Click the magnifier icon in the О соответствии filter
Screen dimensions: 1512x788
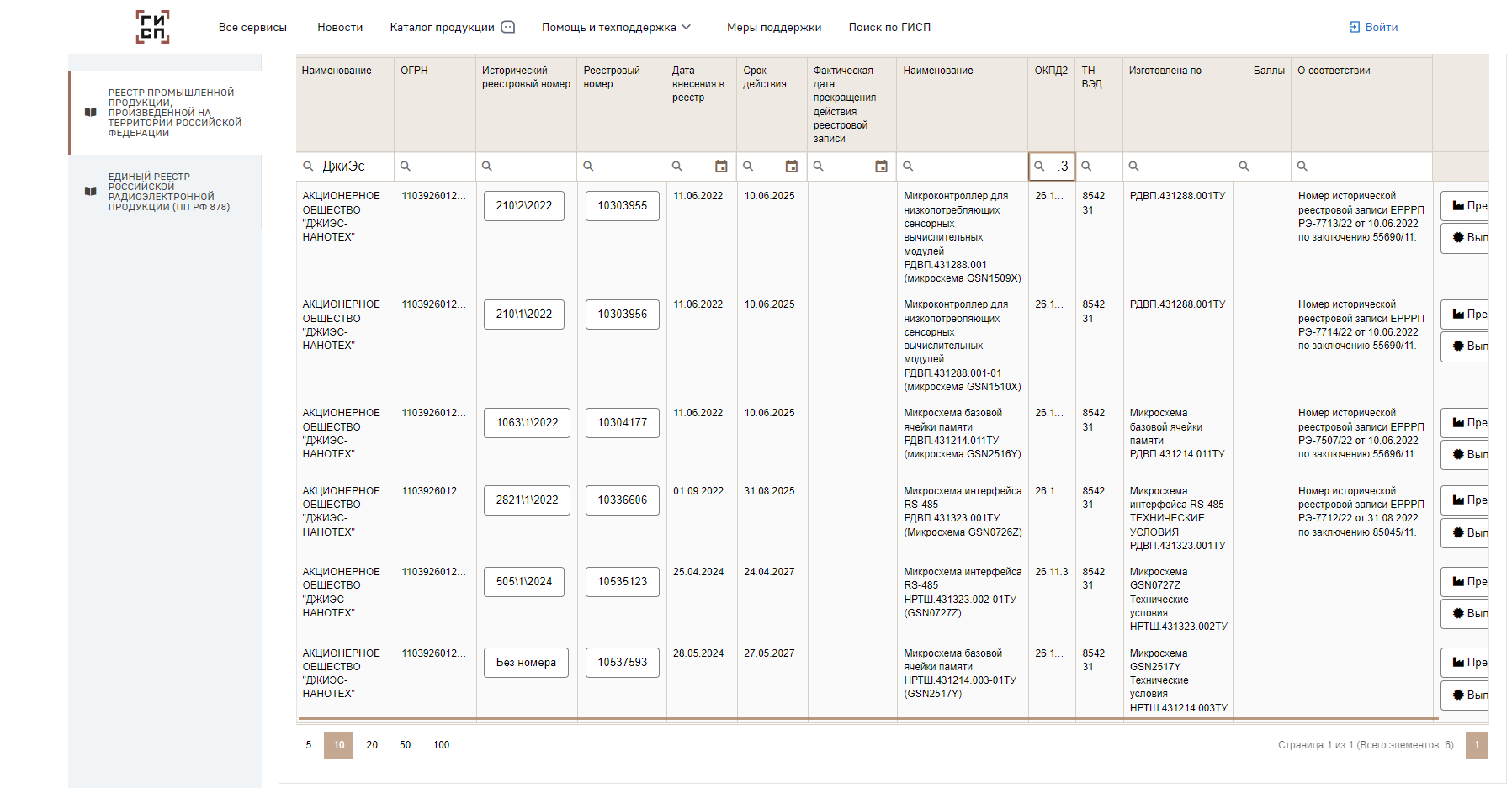[x=1302, y=167]
